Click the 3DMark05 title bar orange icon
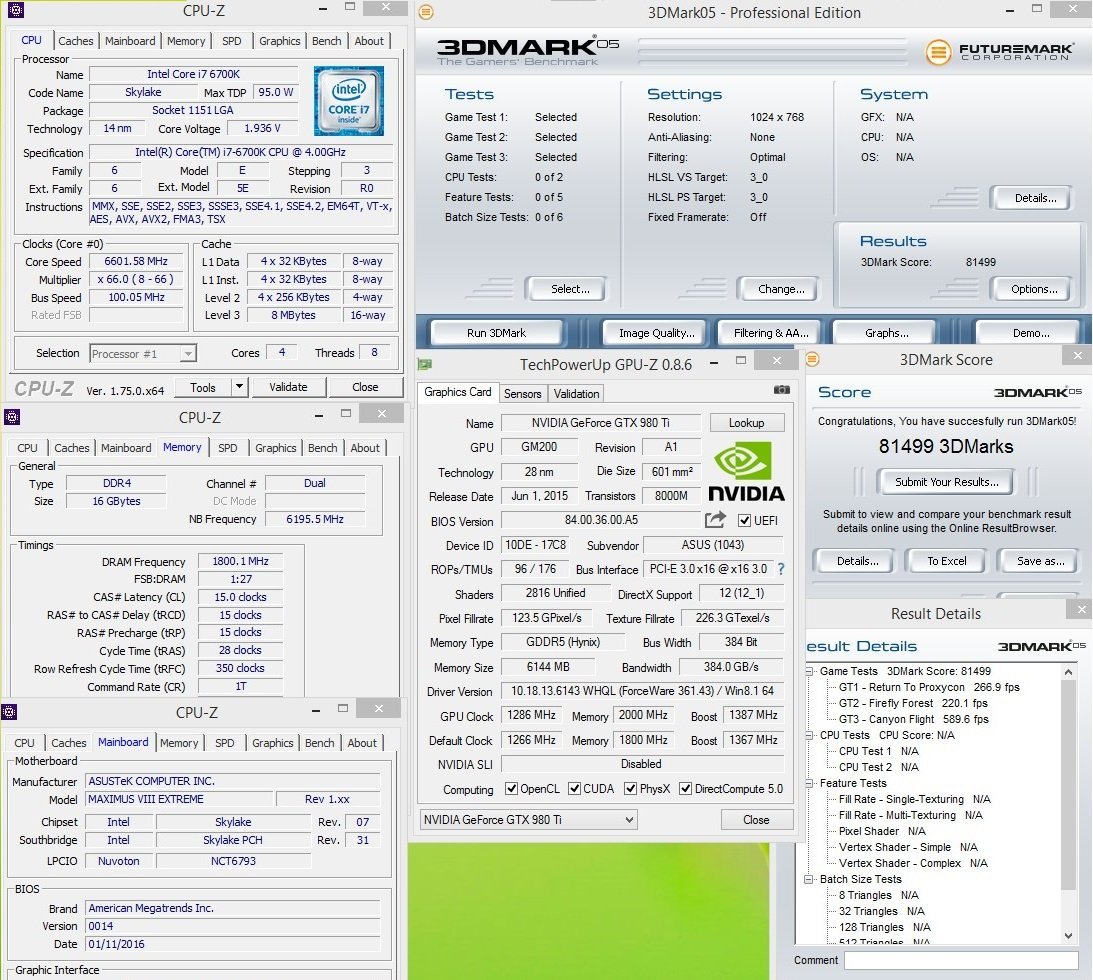 (426, 12)
